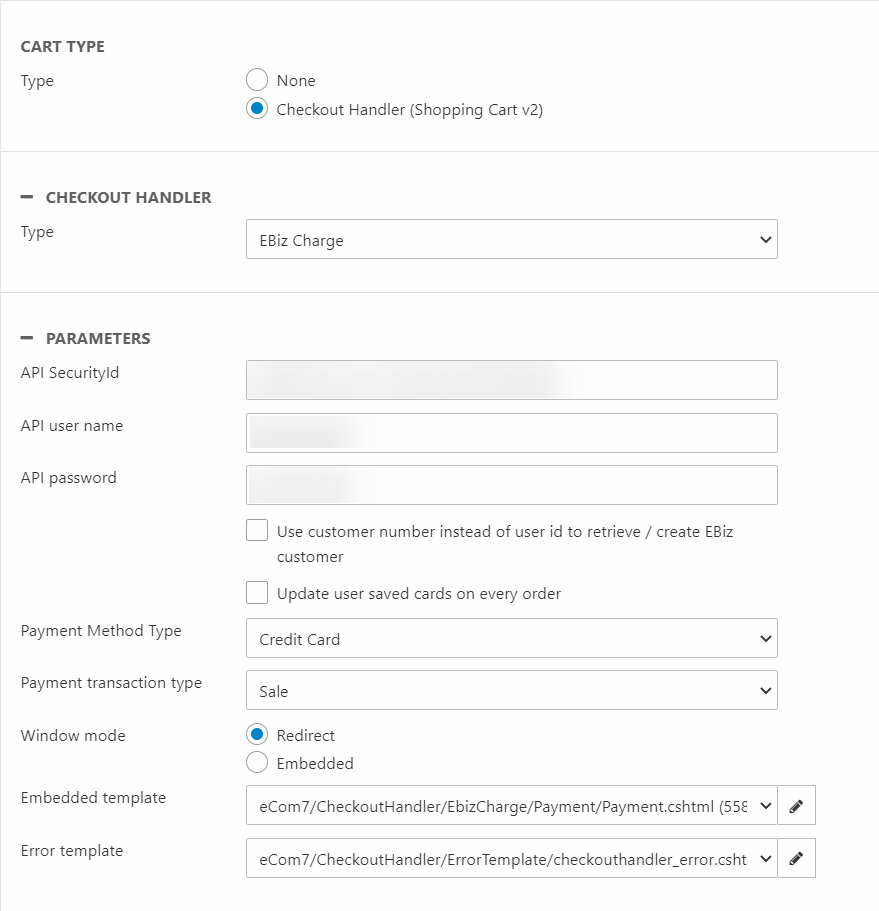Open the Payment transaction type dropdown
This screenshot has width=879, height=911.
[x=511, y=690]
